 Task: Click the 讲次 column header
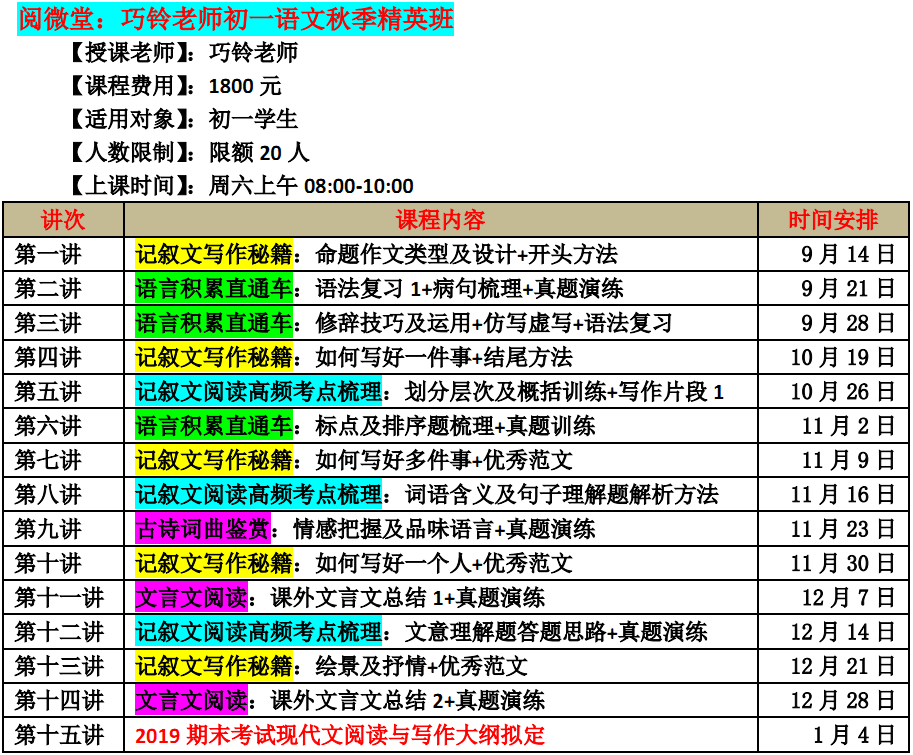click(x=63, y=219)
